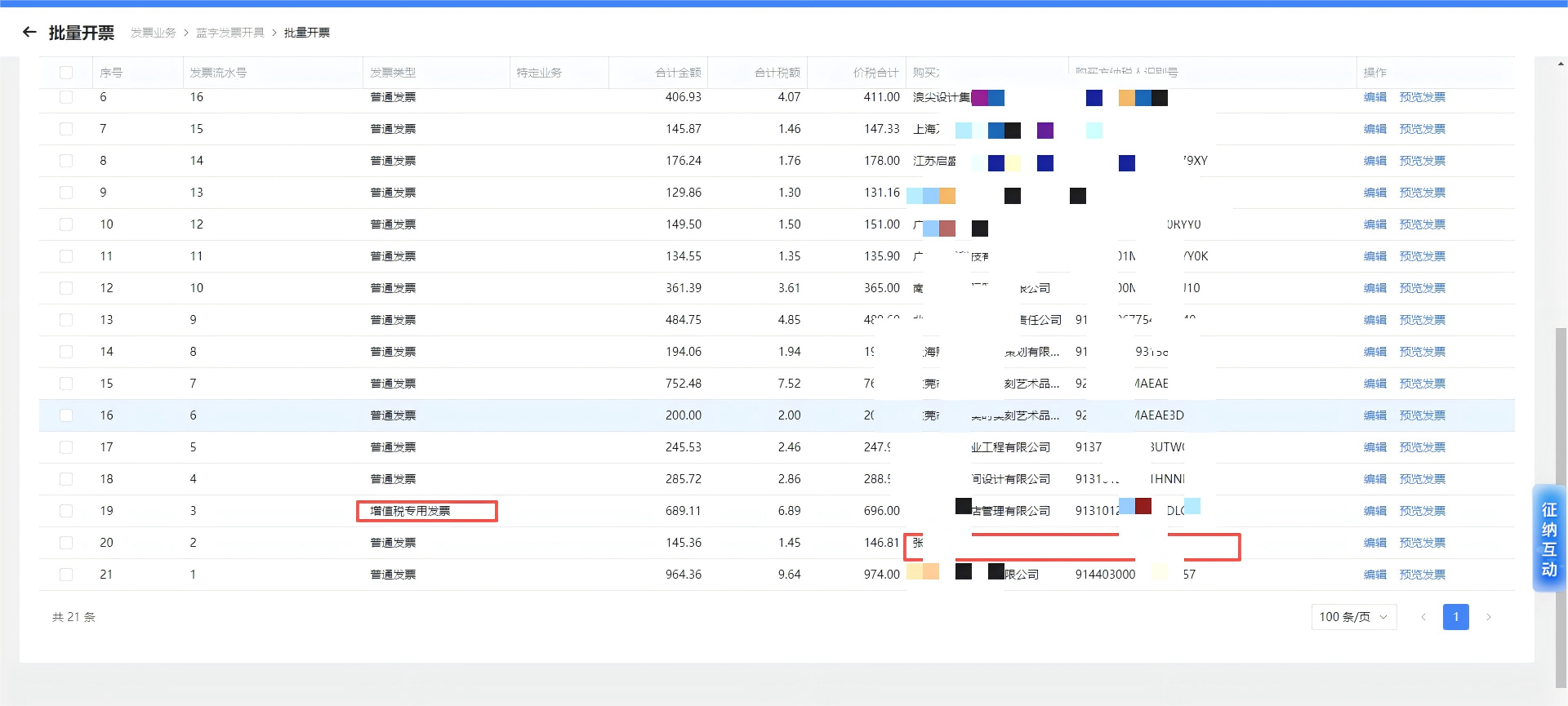Viewport: 1568px width, 706px height.
Task: Toggle the select-all checkbox in table header
Action: [x=66, y=73]
